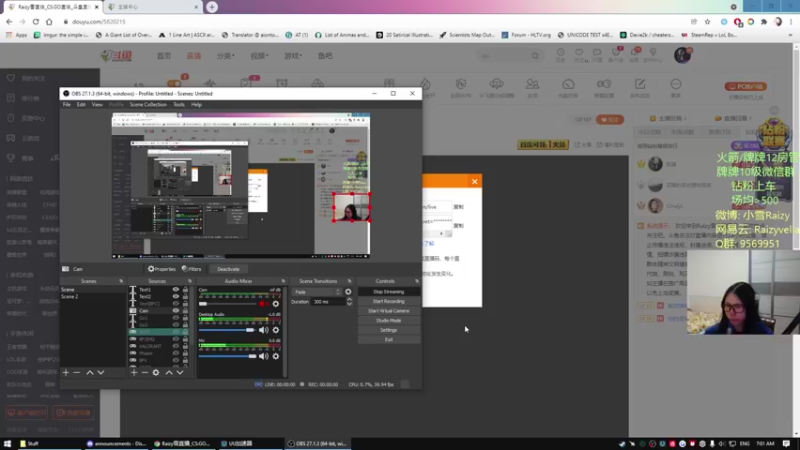This screenshot has width=800, height=450.
Task: Toggle visibility eye for Cam source
Action: coord(176,311)
